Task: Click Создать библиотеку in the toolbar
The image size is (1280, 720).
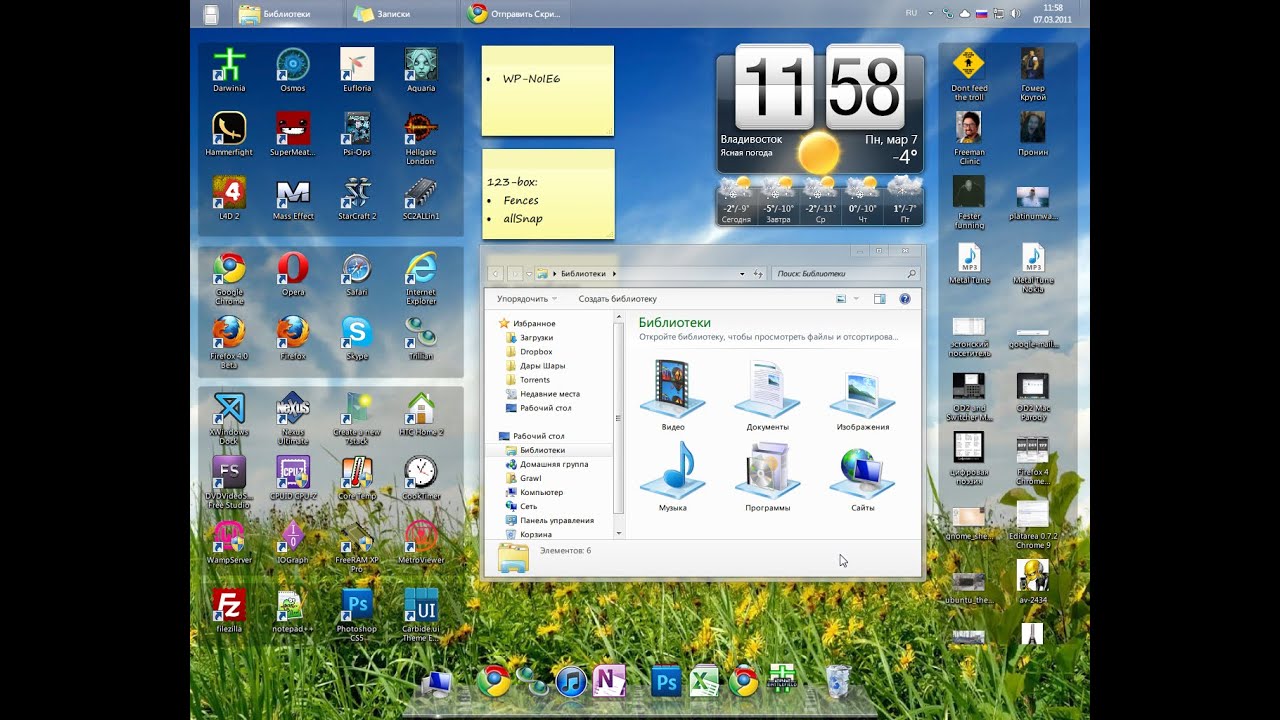Action: (617, 299)
